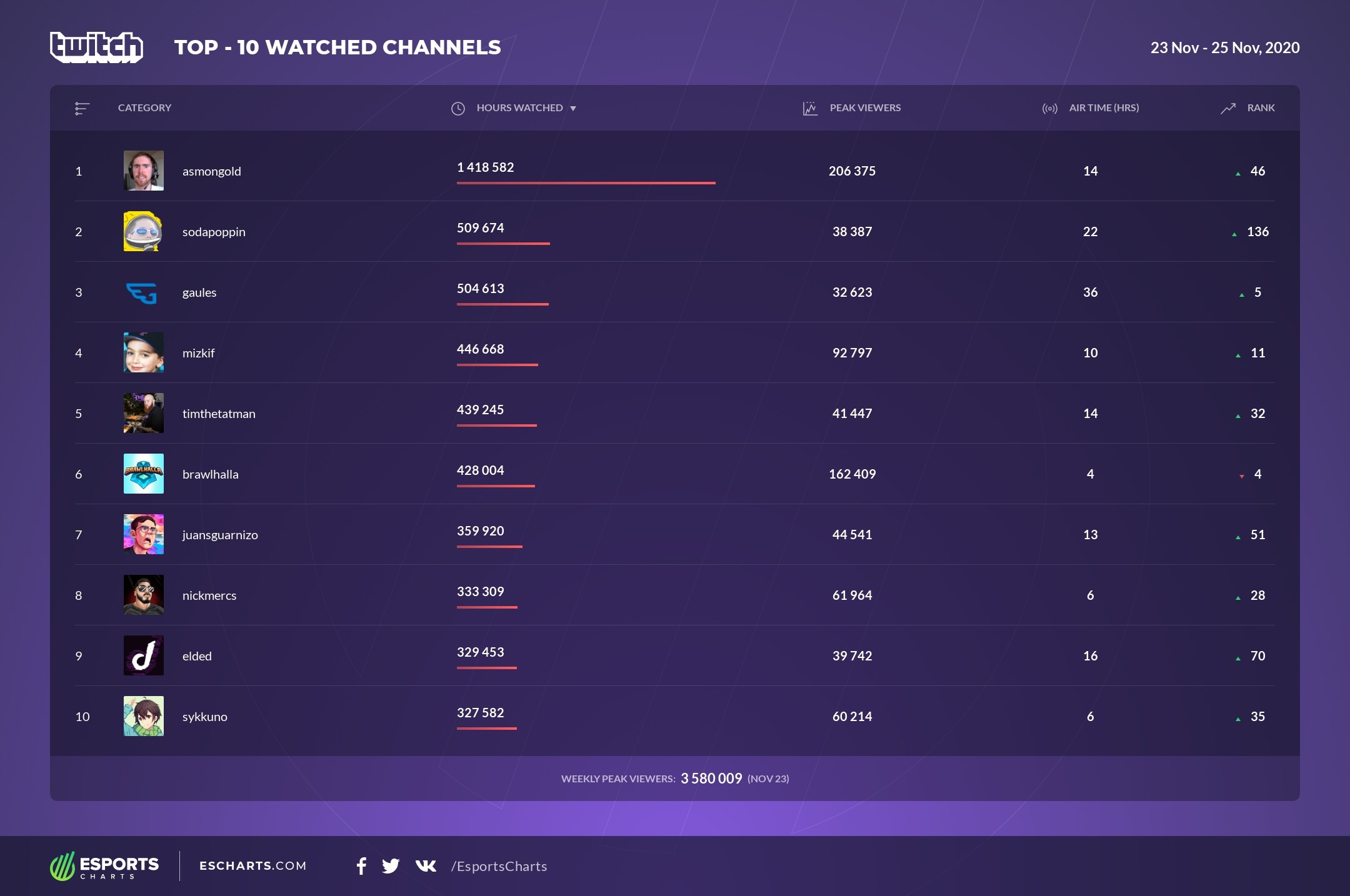Image resolution: width=1350 pixels, height=896 pixels.
Task: Select the Air Time (HRS) column header
Action: tap(1104, 107)
